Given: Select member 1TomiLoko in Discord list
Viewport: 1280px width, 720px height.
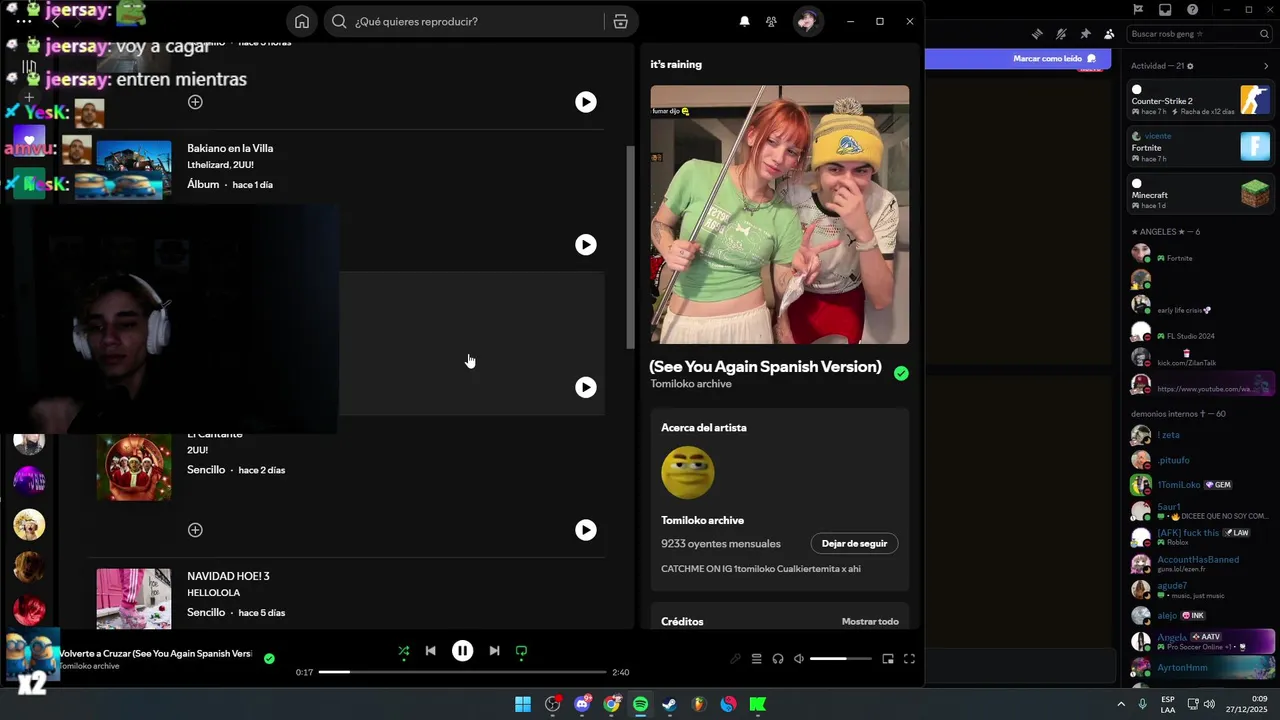Looking at the screenshot, I should click(x=1199, y=485).
